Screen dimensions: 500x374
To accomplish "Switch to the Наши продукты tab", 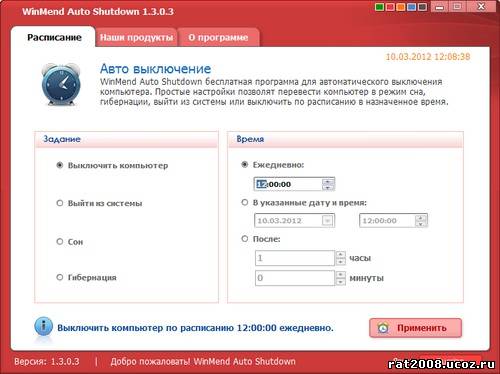I will [x=136, y=37].
